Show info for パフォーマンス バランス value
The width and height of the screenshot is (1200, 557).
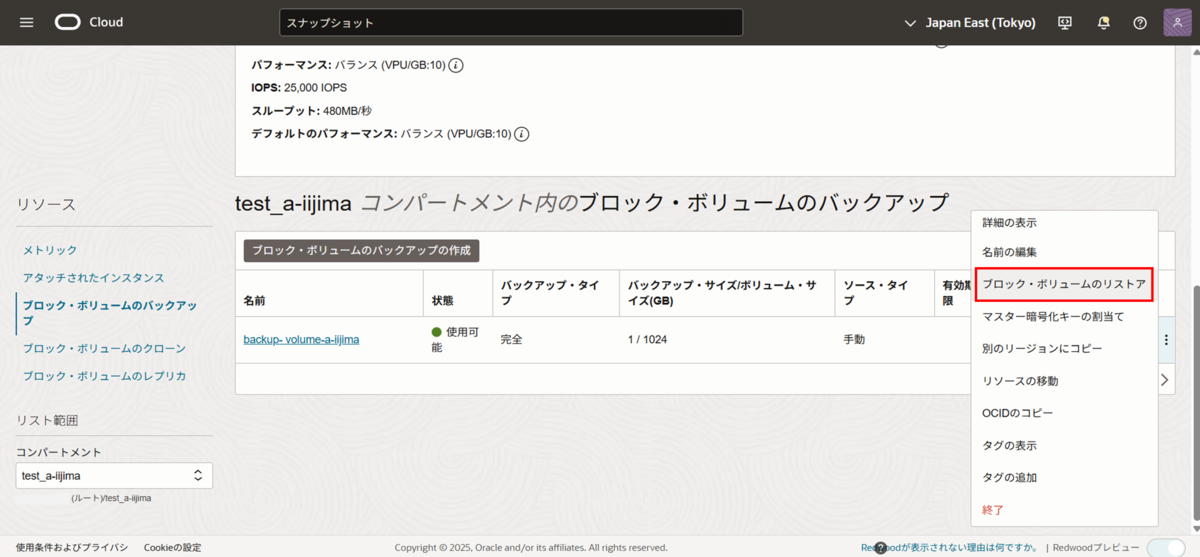coord(456,65)
